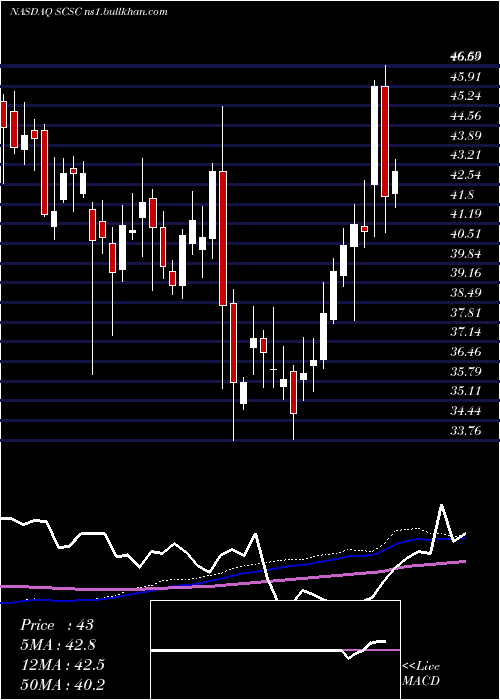Click the <<Live MACD label
The width and height of the screenshot is (500, 700).
(x=421, y=673)
